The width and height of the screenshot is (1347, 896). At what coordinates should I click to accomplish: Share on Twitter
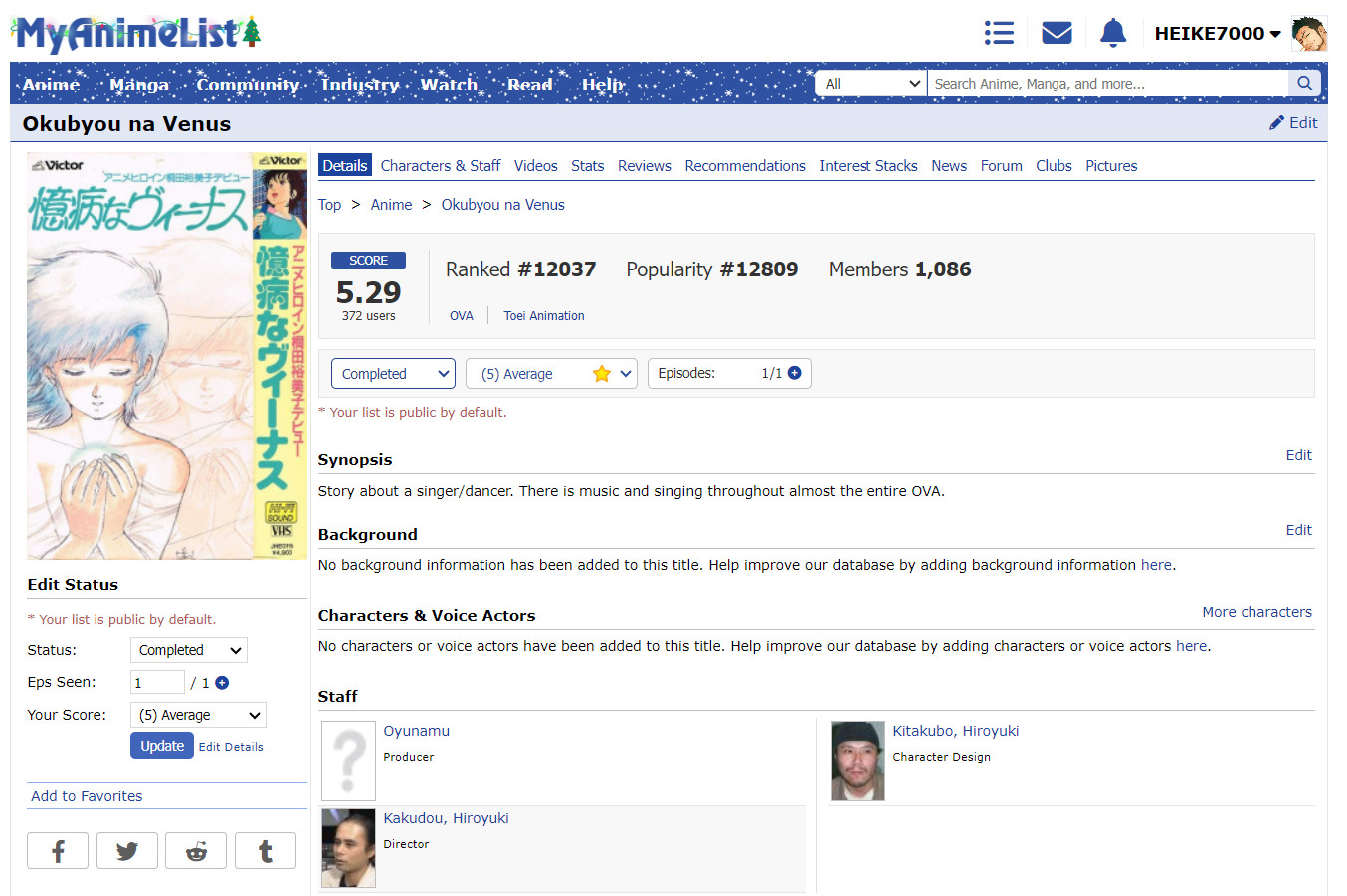coord(127,851)
